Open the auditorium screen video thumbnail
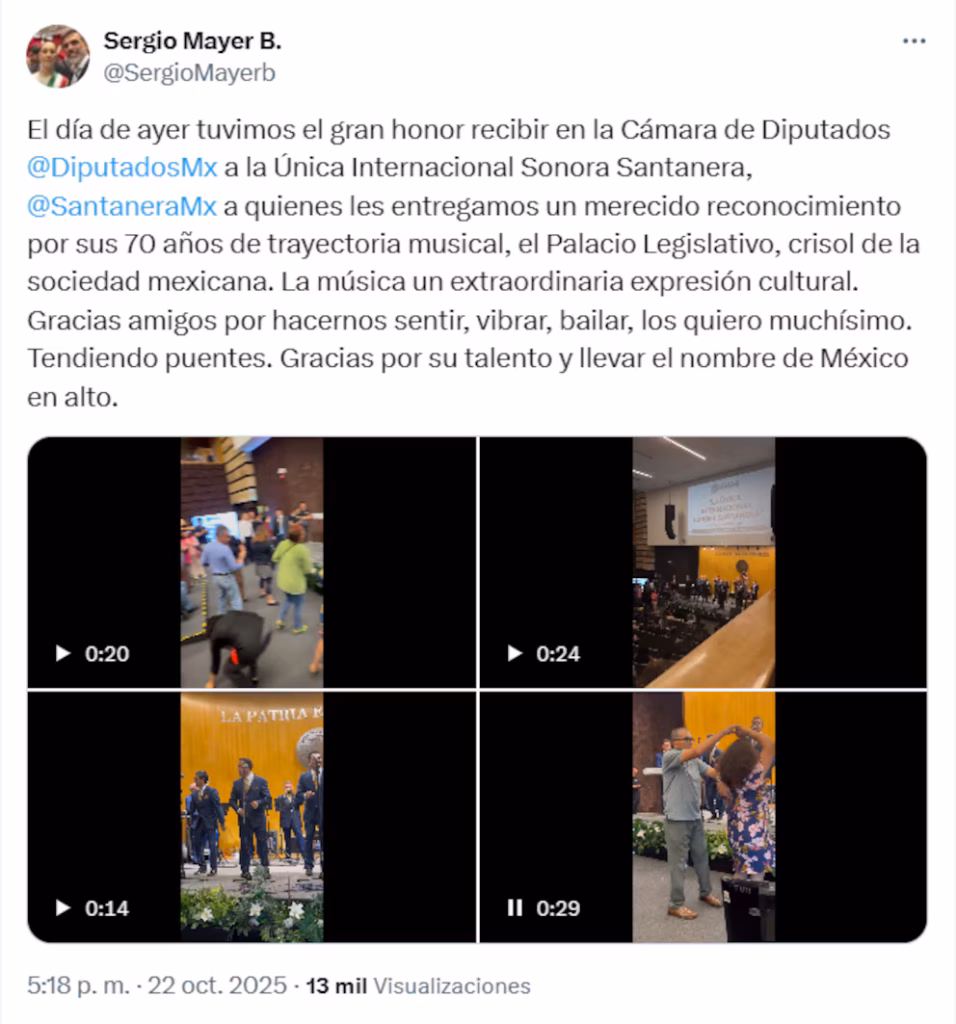Viewport: 956px width, 1024px height. click(x=703, y=562)
